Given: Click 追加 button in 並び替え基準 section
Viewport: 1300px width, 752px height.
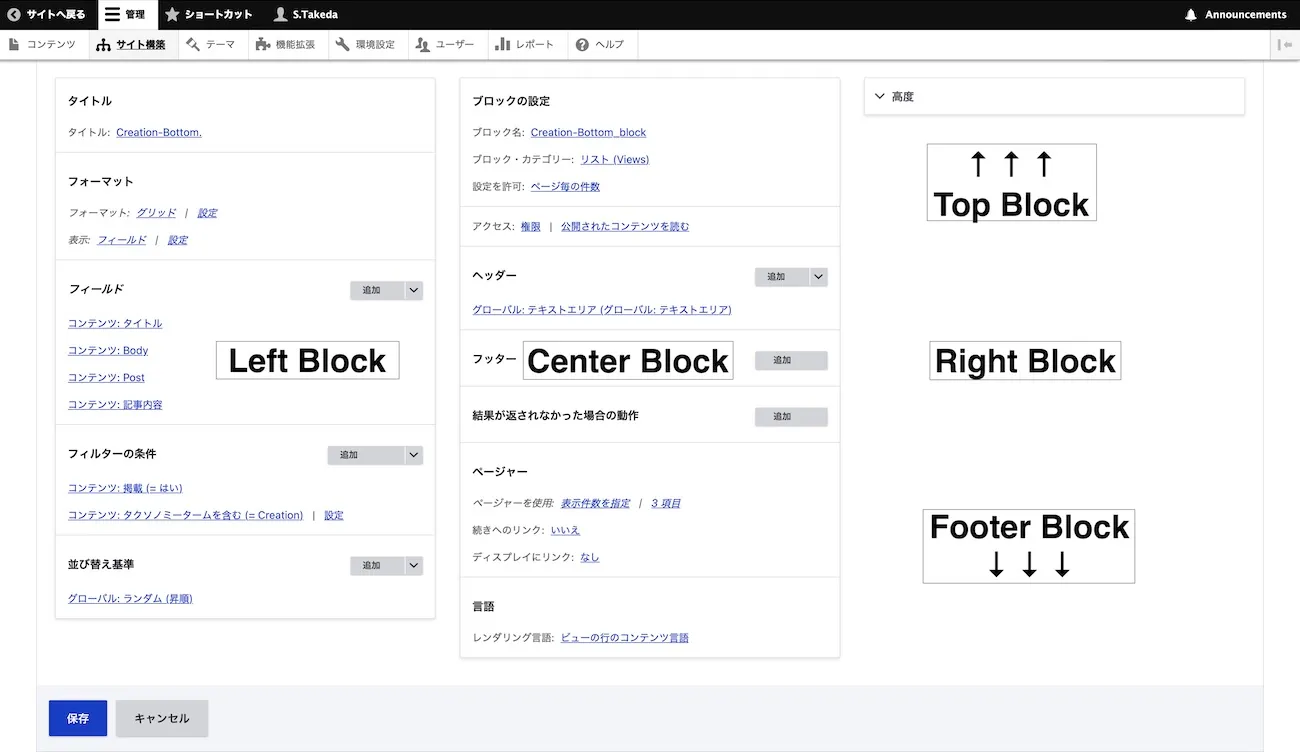Looking at the screenshot, I should 377,565.
